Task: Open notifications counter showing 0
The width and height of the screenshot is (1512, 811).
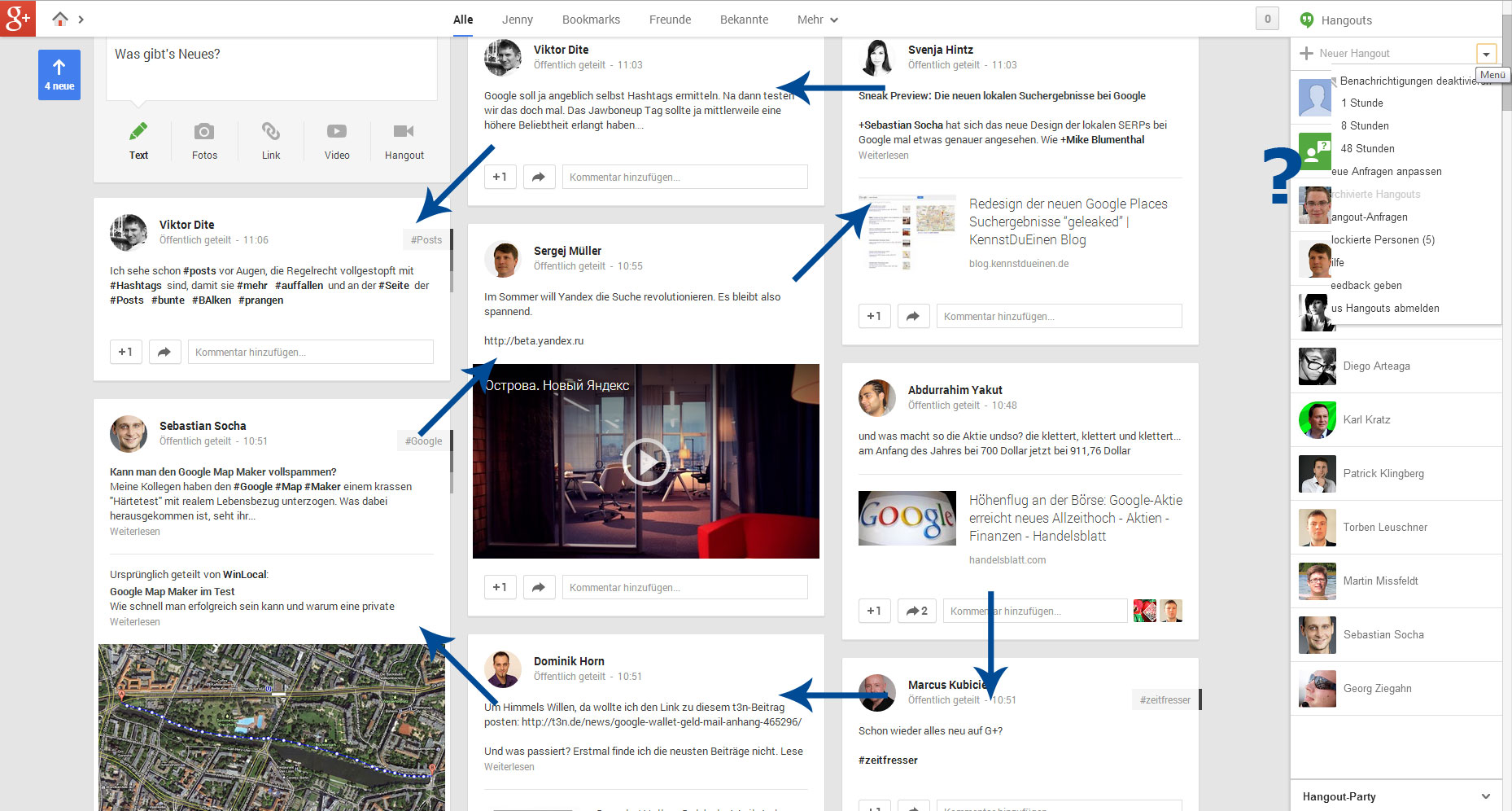Action: click(x=1267, y=19)
